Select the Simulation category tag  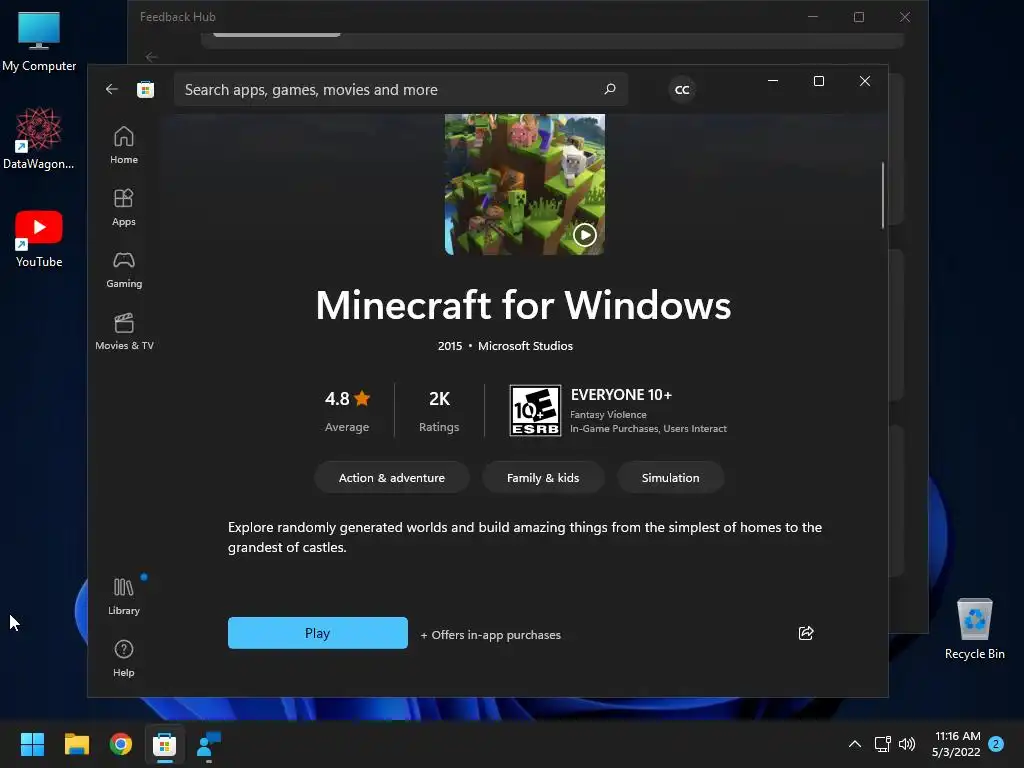(671, 477)
